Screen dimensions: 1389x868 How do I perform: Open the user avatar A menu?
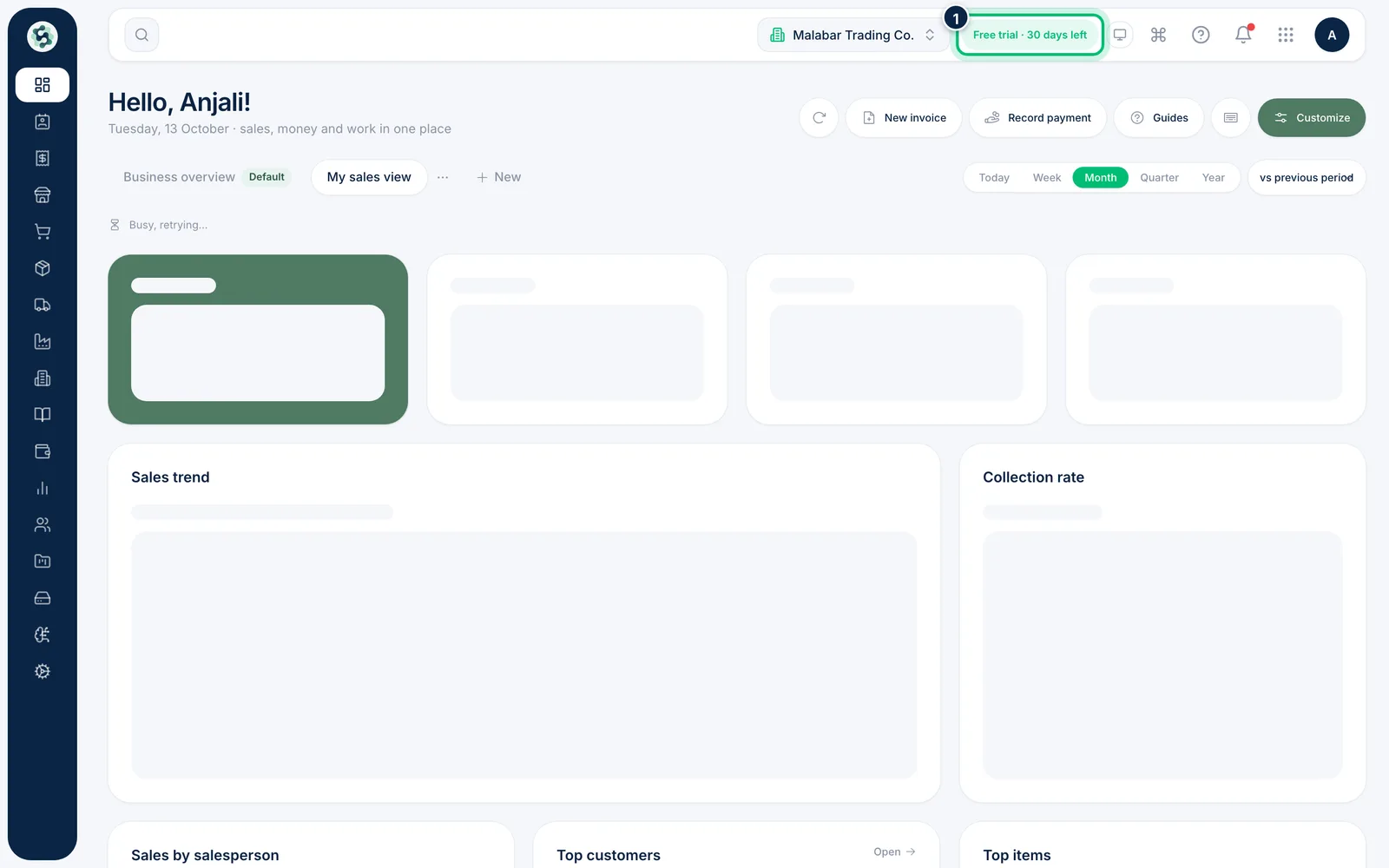[1332, 35]
